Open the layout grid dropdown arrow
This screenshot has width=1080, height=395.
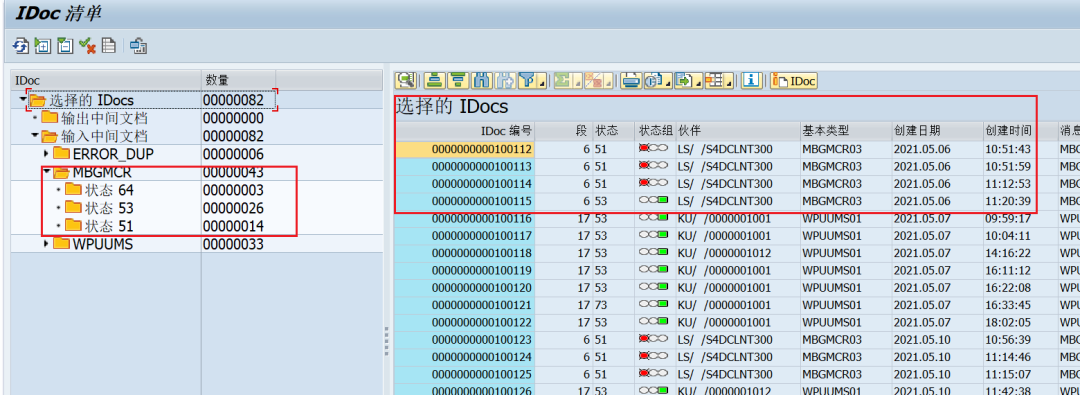click(729, 83)
